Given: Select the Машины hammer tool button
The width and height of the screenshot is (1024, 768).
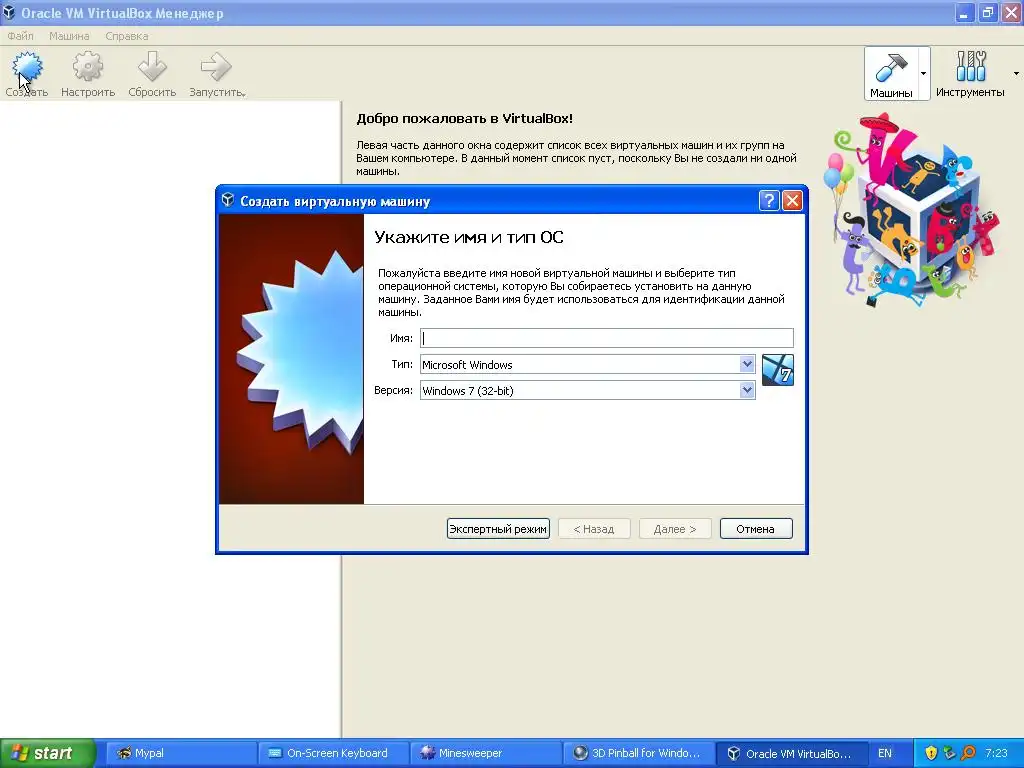Looking at the screenshot, I should tap(891, 73).
